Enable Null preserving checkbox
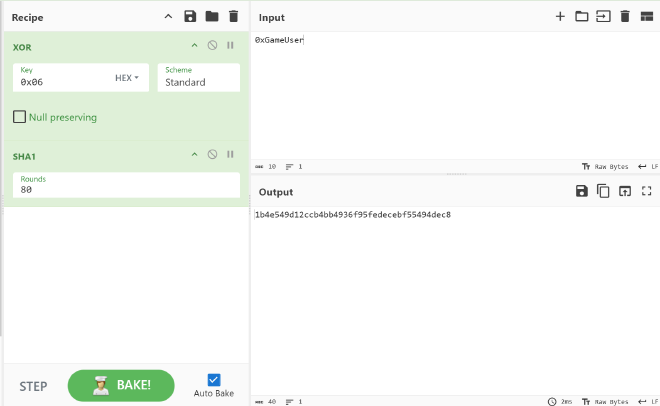Viewport: 660px width, 406px height. click(x=19, y=117)
